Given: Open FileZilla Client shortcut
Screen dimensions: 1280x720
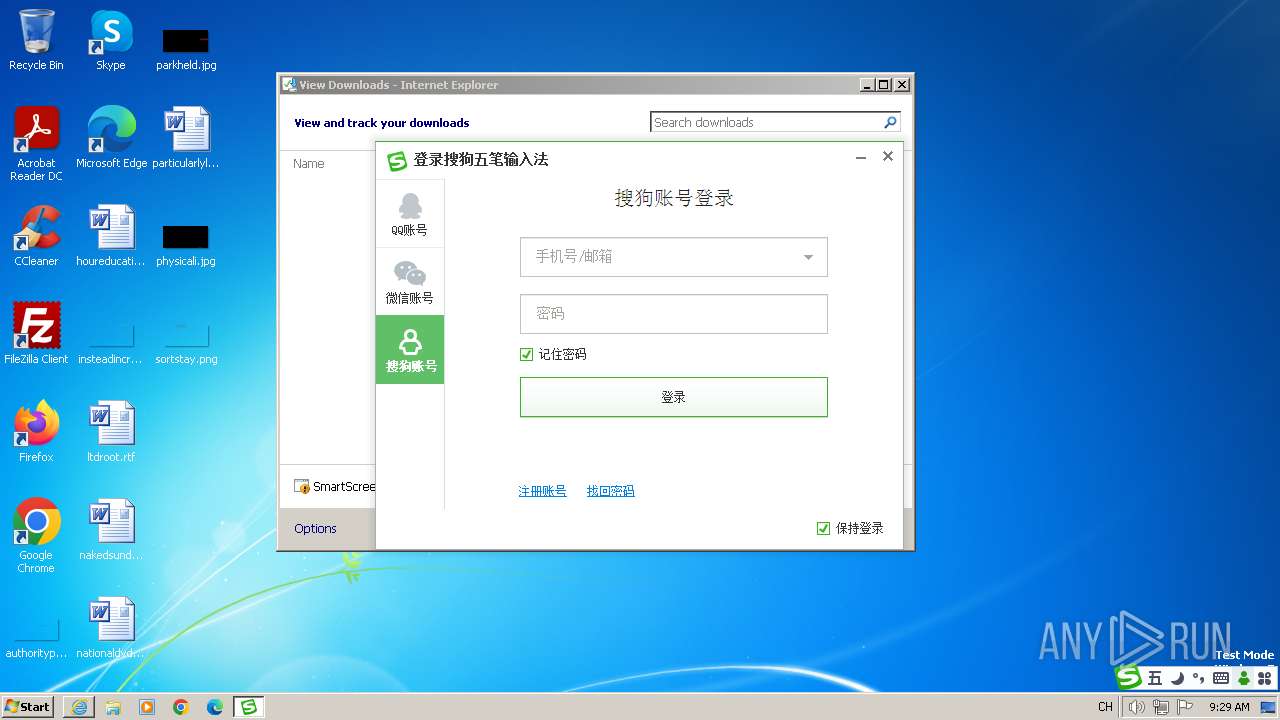Looking at the screenshot, I should pyautogui.click(x=36, y=334).
